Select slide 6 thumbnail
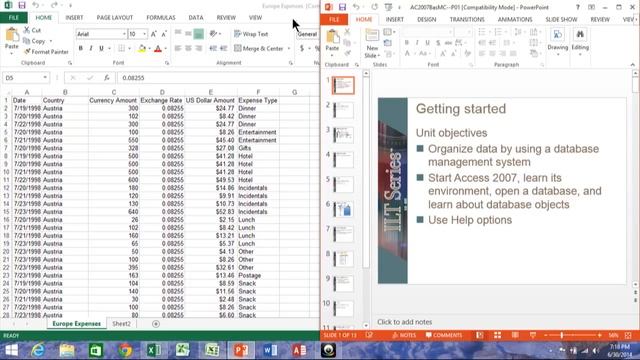 [x=343, y=209]
